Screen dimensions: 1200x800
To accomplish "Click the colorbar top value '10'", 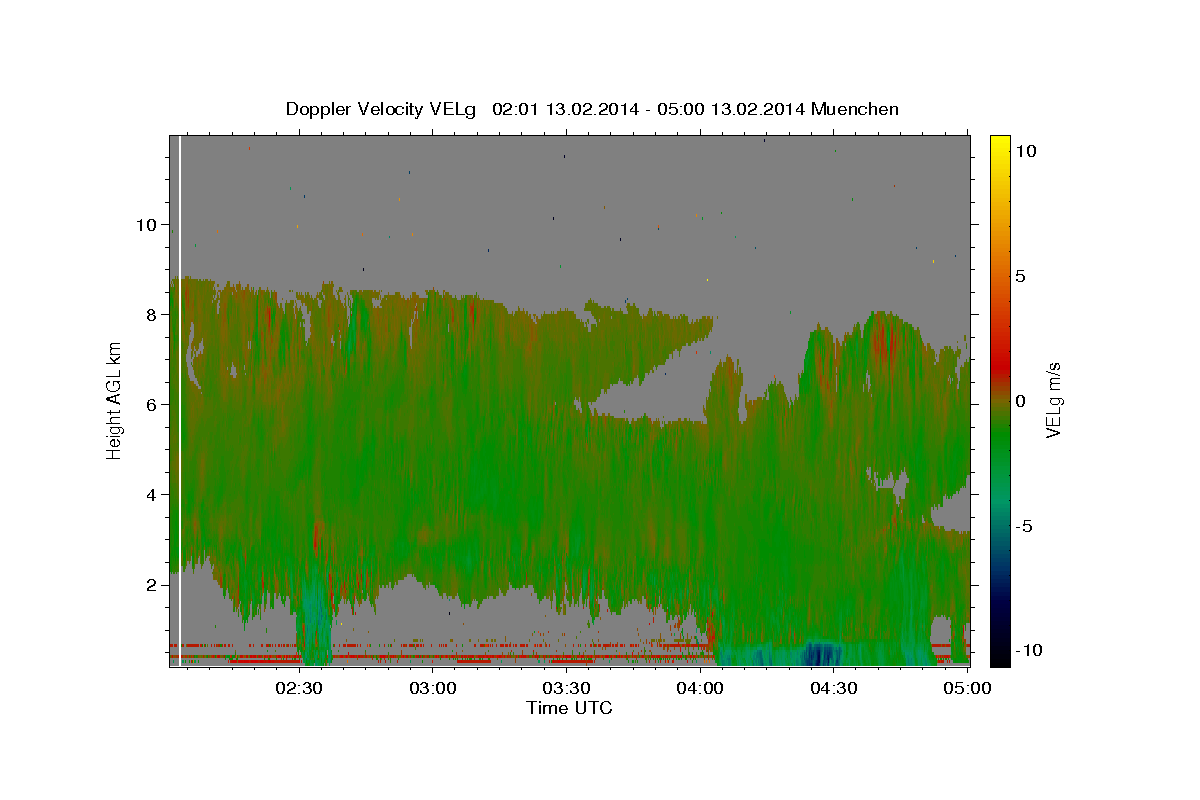I will 1026,150.
